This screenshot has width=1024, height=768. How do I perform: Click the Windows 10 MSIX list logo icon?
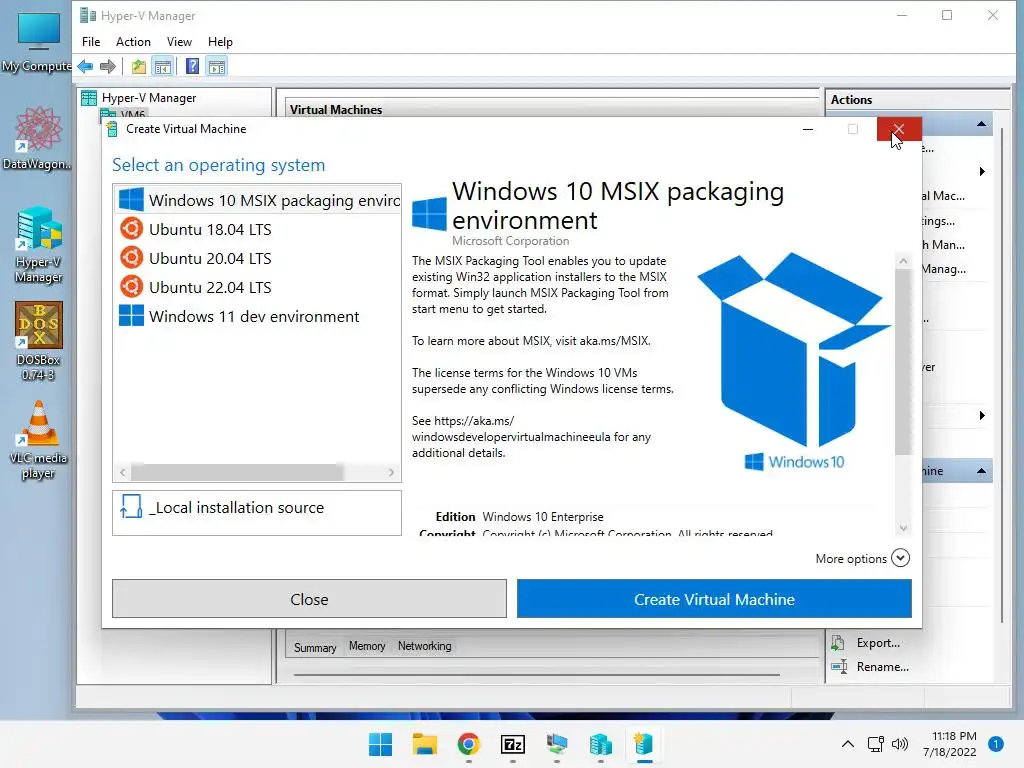click(131, 199)
